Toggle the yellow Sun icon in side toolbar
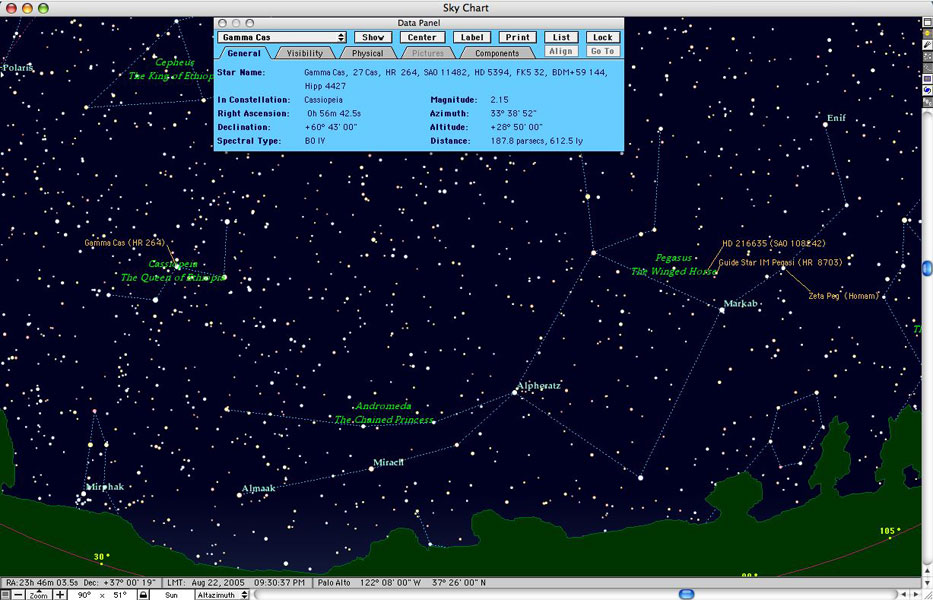The image size is (933, 600). click(x=928, y=33)
